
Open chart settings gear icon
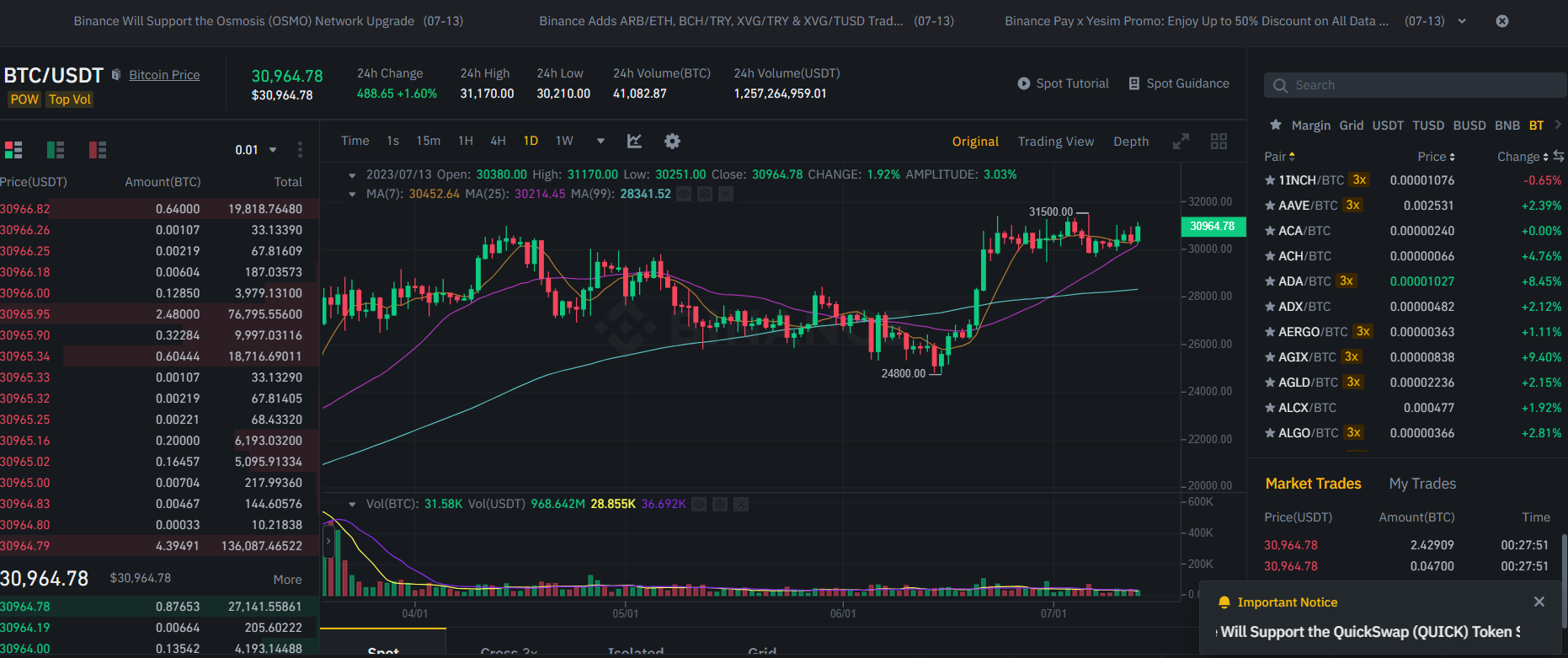(672, 142)
